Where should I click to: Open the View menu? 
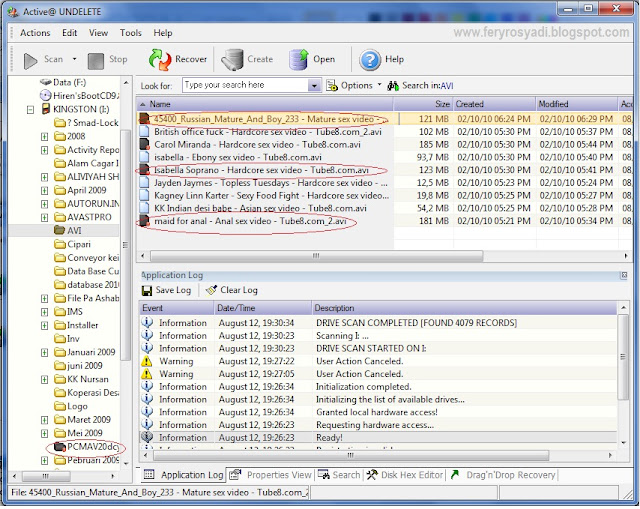tap(98, 33)
